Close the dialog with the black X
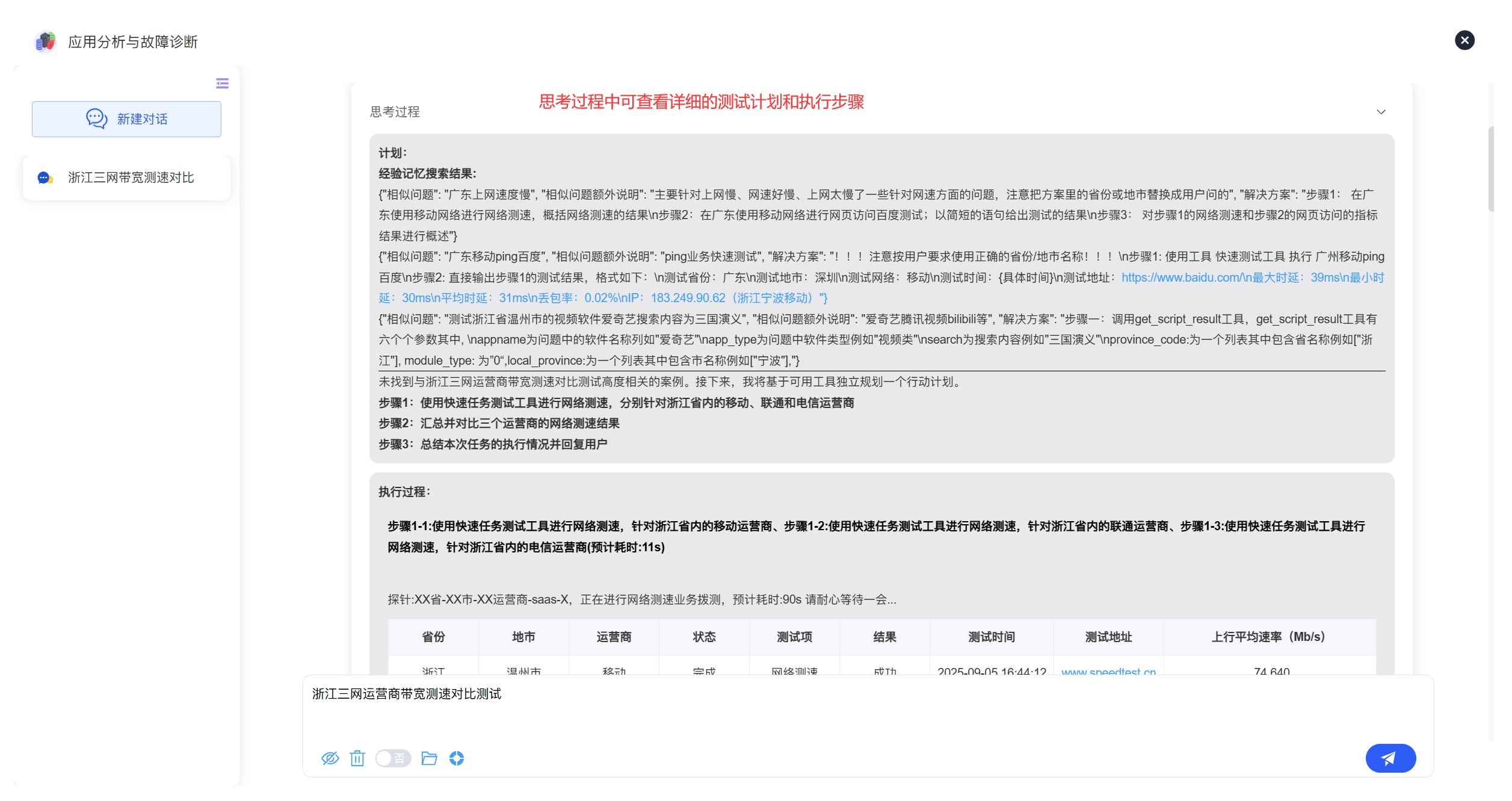Screen dimensions: 1512x801 pos(1464,40)
